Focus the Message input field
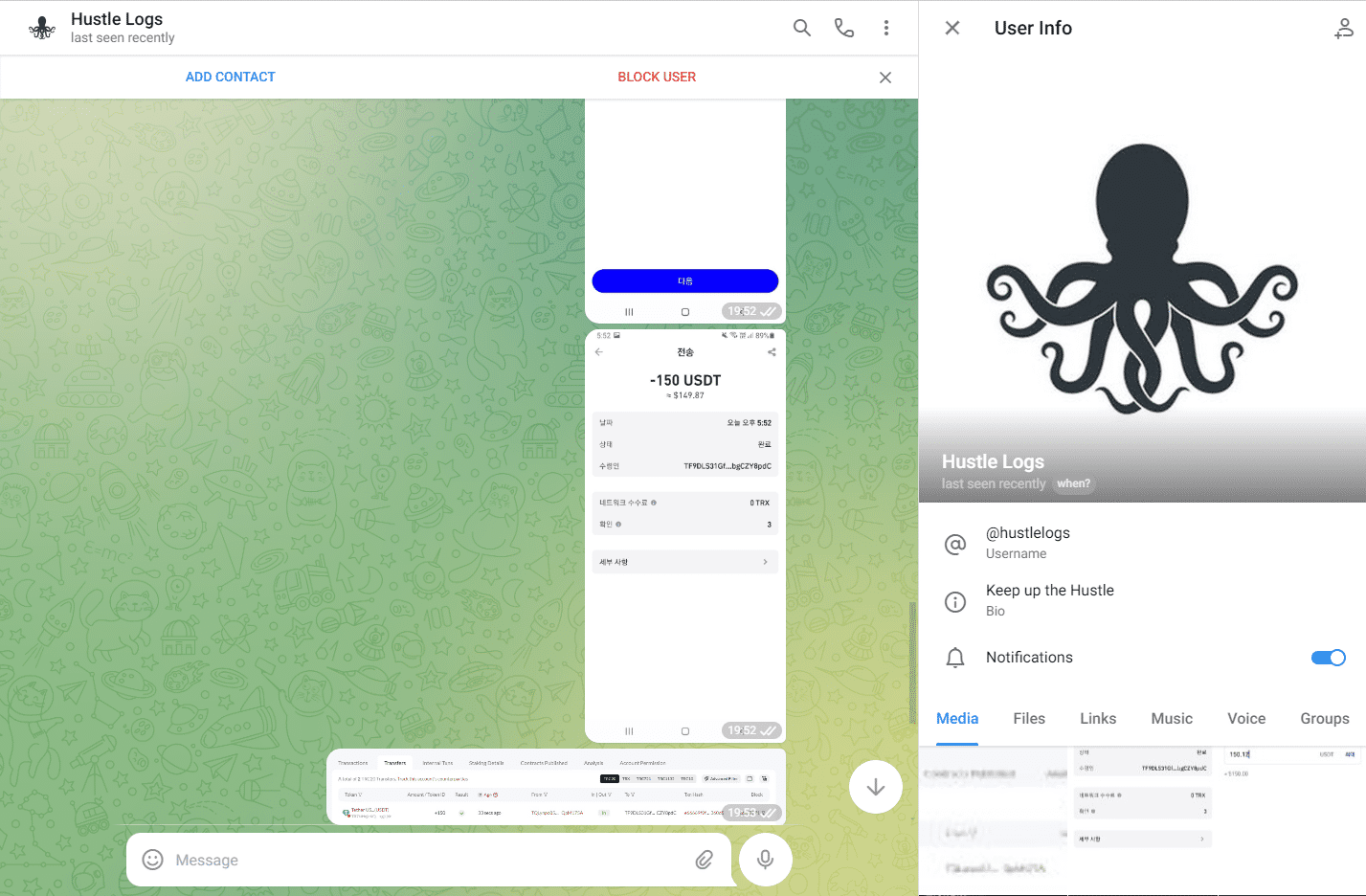Viewport: 1366px width, 896px height. click(430, 860)
